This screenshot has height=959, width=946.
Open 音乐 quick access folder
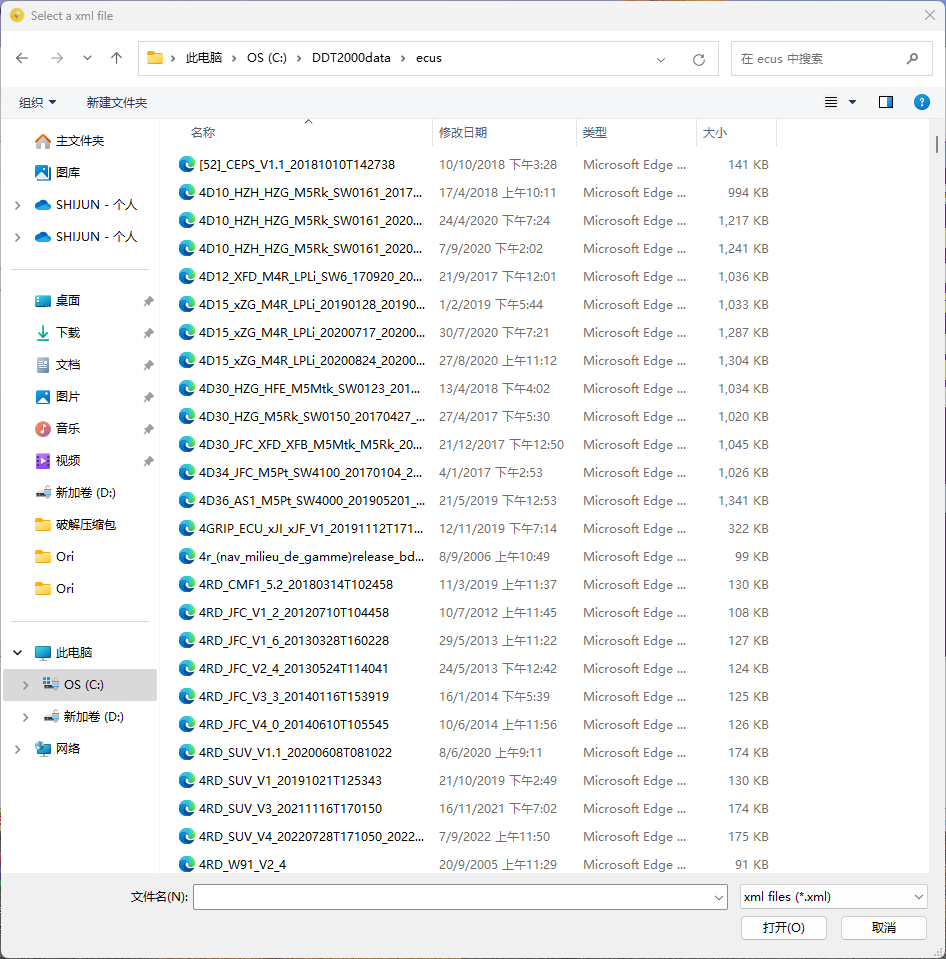point(68,429)
